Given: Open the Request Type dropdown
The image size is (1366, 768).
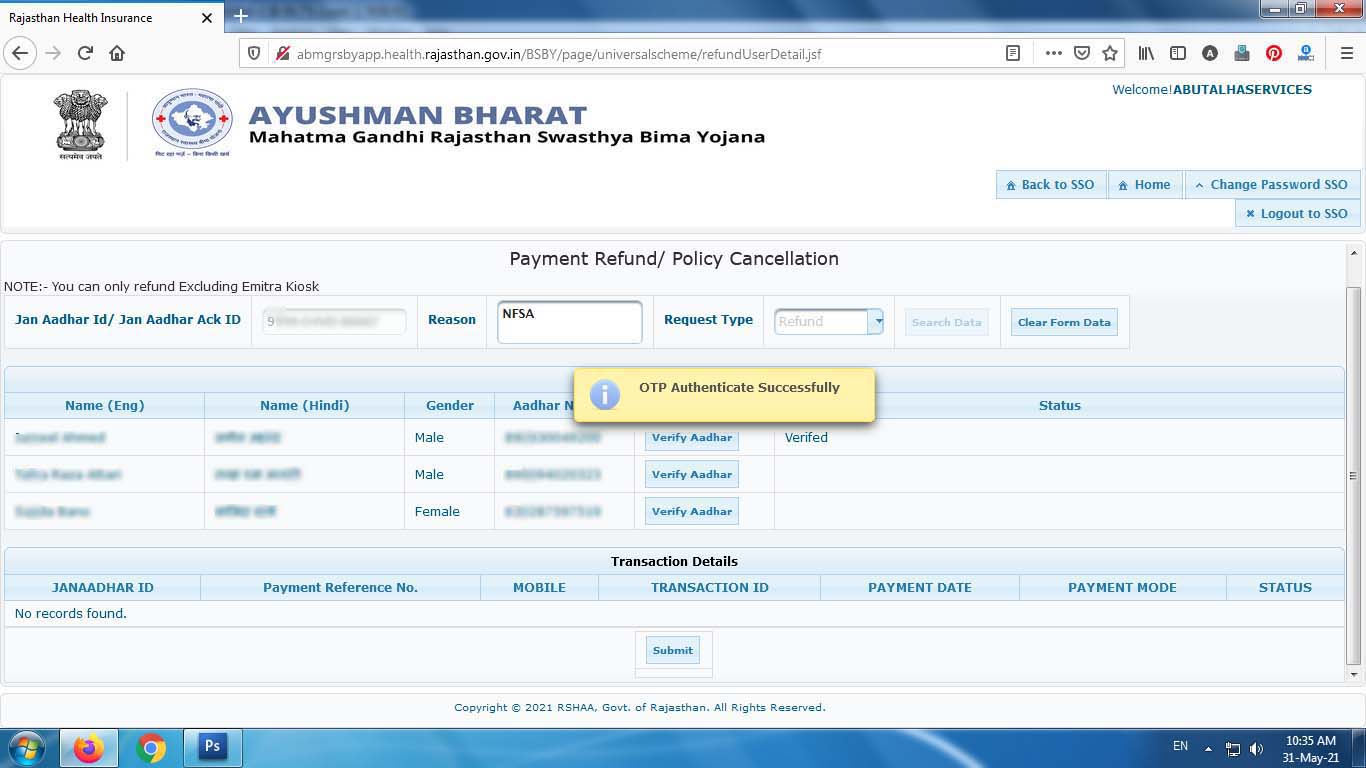Looking at the screenshot, I should point(829,321).
